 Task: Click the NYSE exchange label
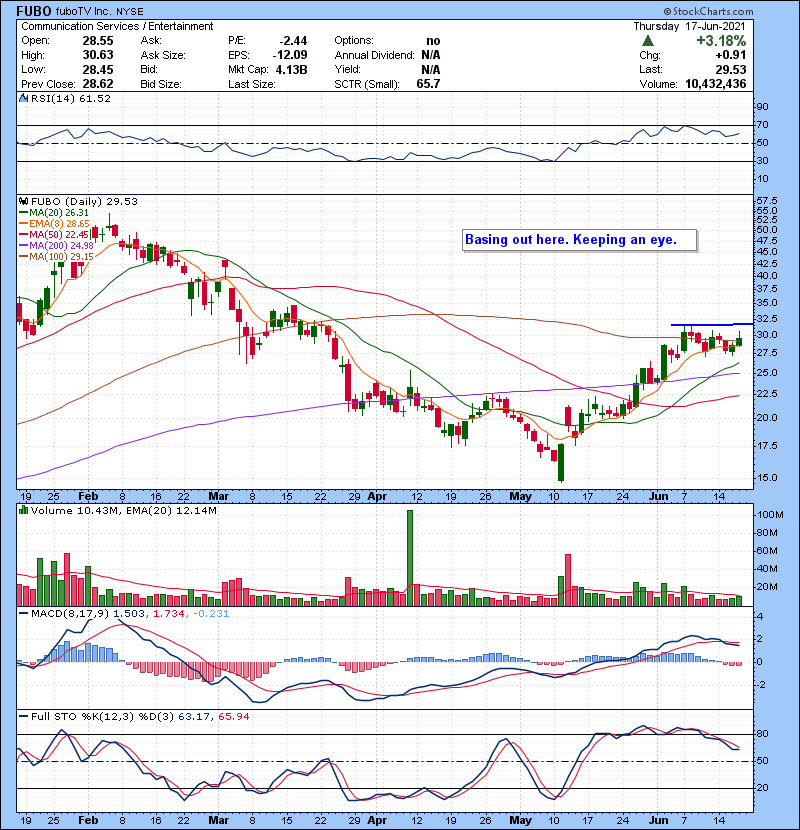(x=130, y=12)
